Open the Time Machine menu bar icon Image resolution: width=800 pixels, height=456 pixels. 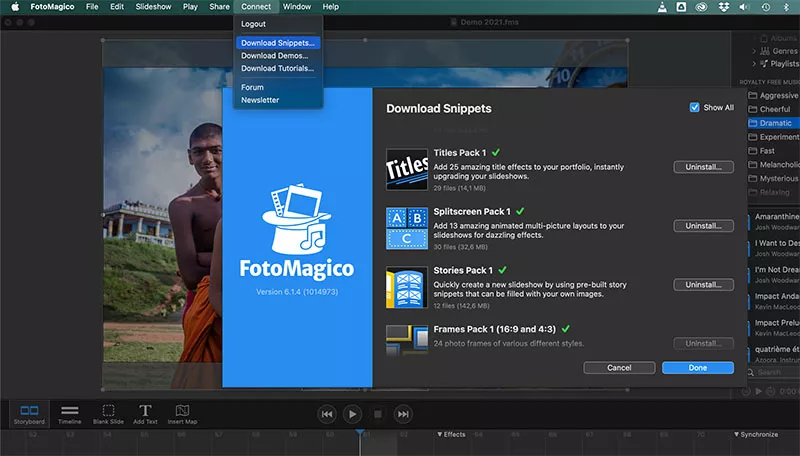click(766, 7)
